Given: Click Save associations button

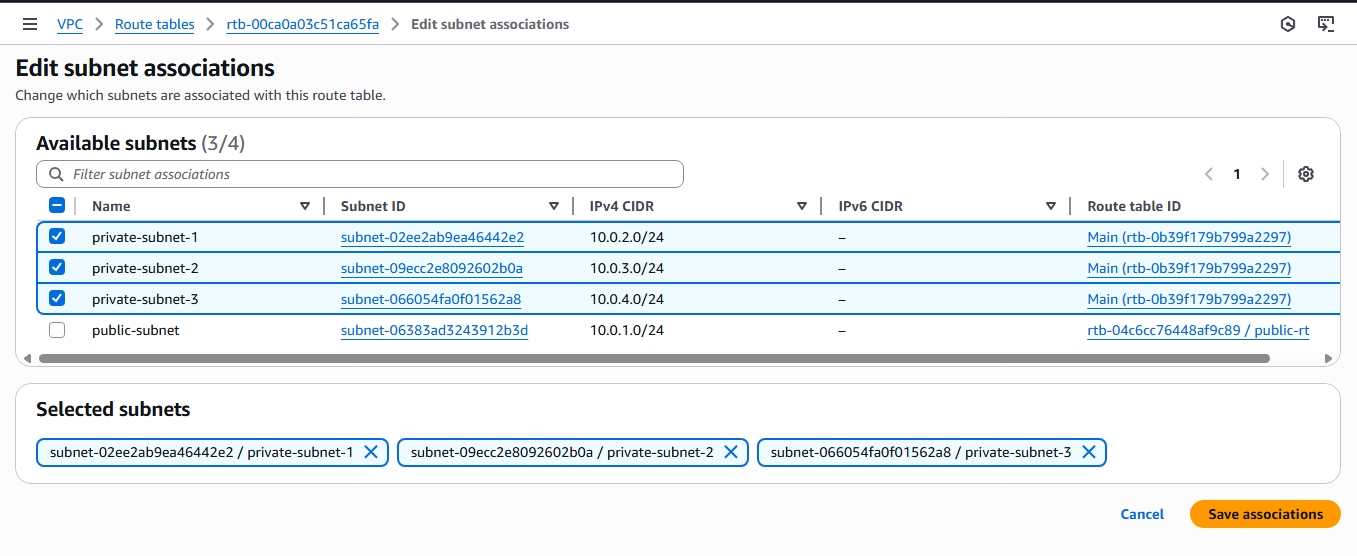Looking at the screenshot, I should 1265,514.
